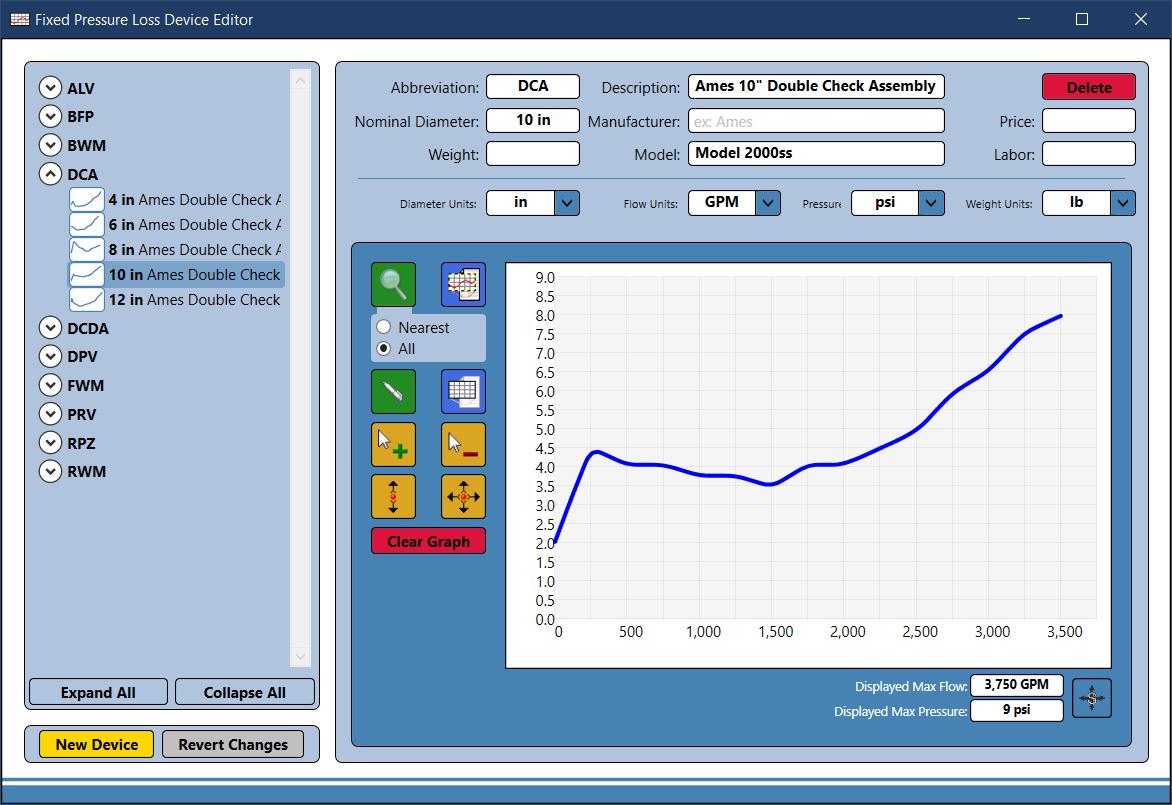Expand the PRV category
Viewport: 1172px width, 805px height.
[x=50, y=414]
